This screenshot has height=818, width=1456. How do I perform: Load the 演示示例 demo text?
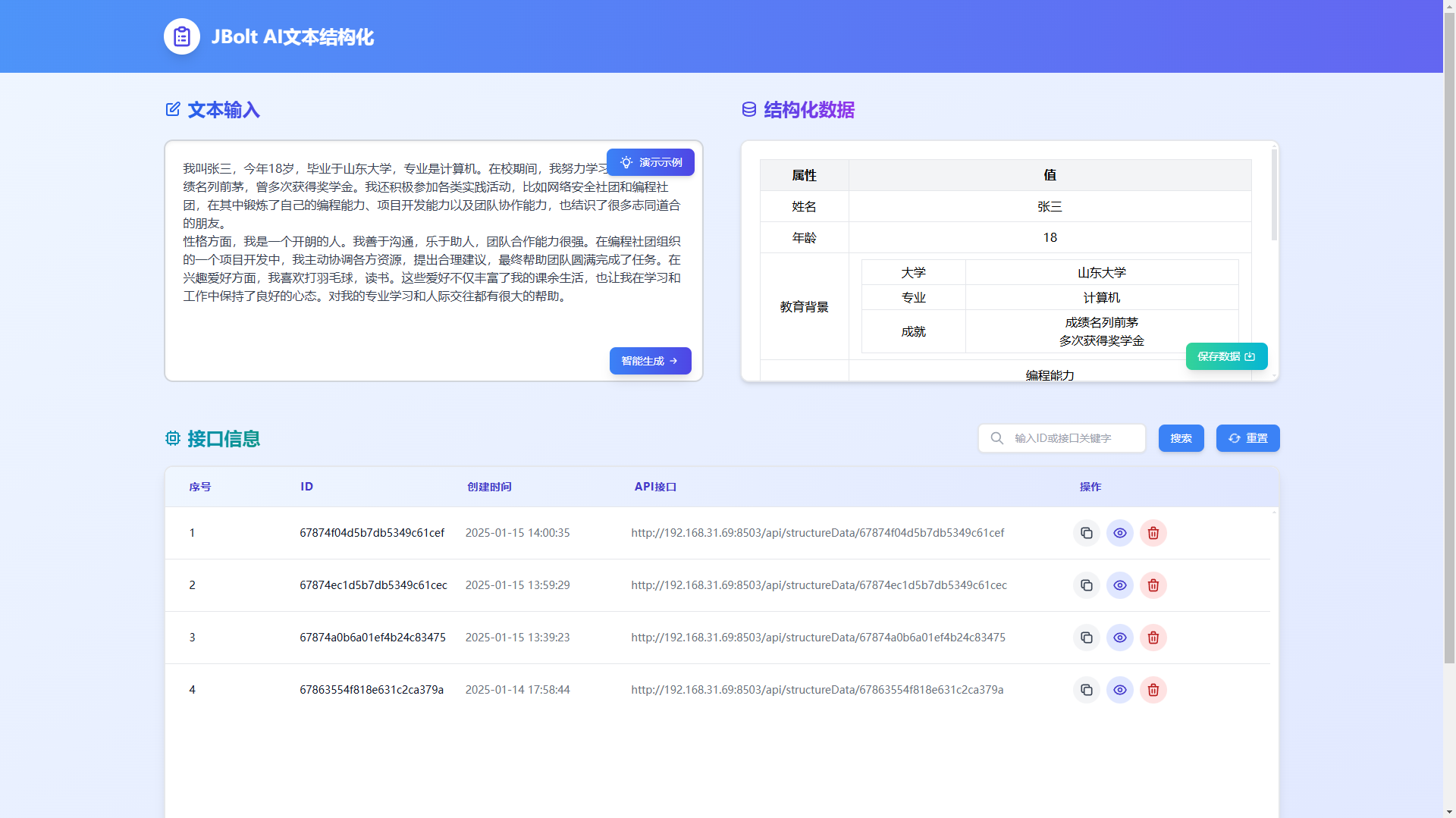(651, 162)
